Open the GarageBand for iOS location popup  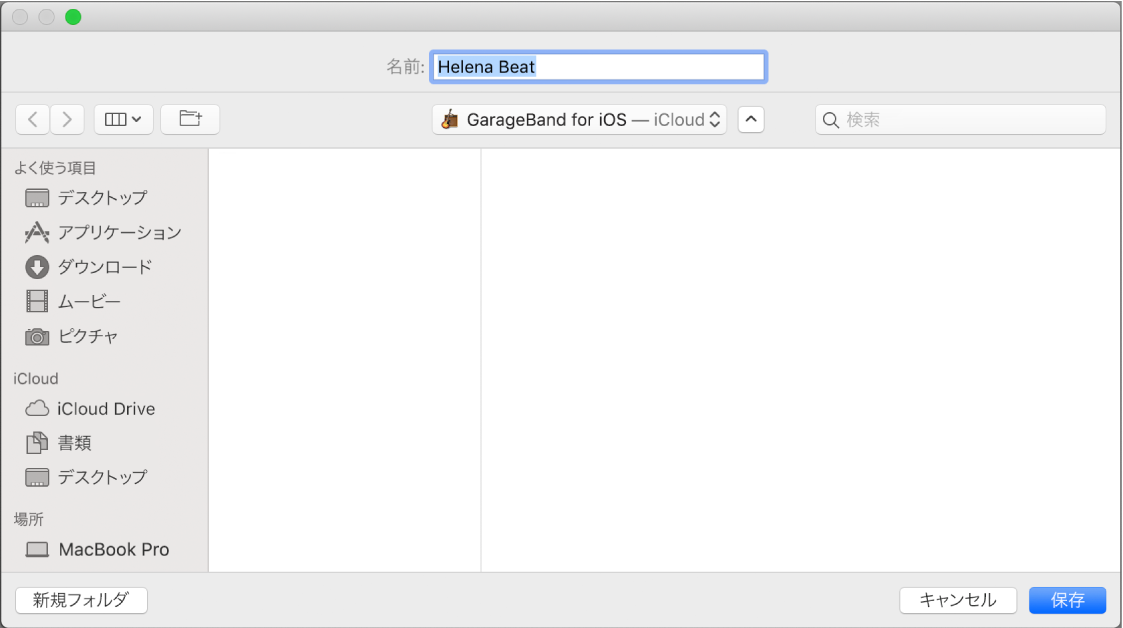point(579,120)
